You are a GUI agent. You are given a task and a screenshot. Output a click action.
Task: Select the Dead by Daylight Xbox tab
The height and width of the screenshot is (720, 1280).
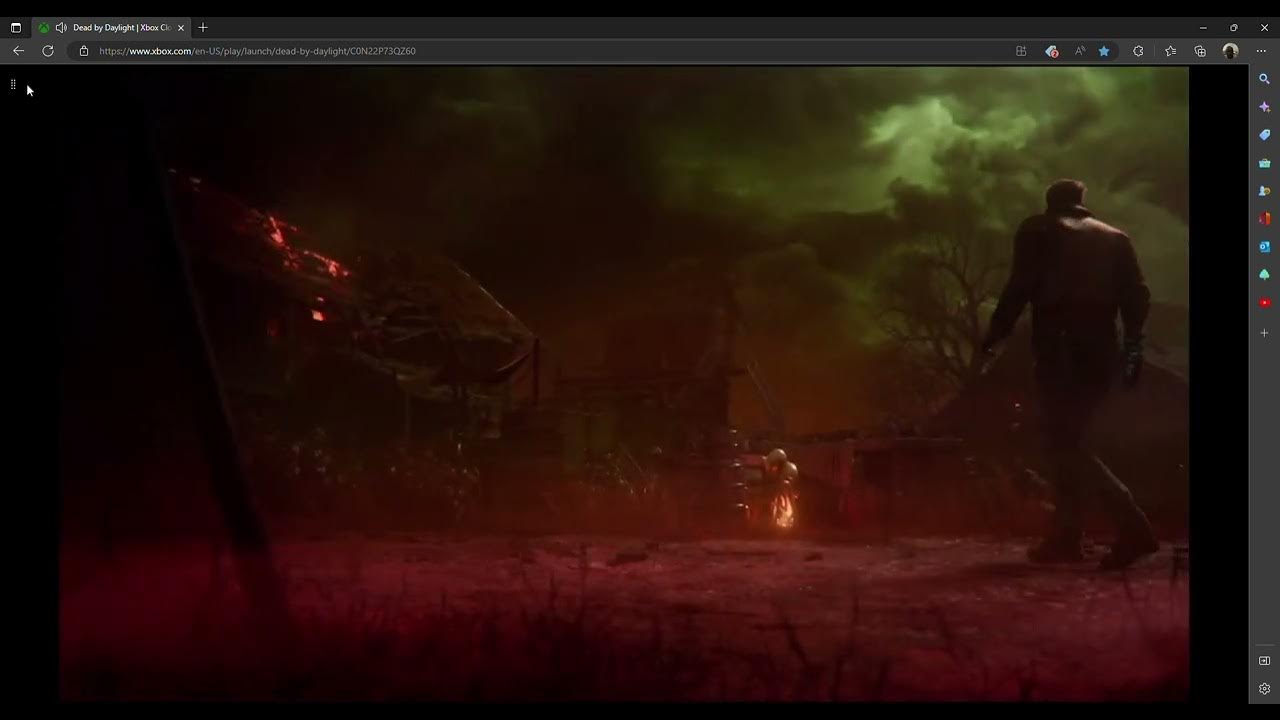(x=112, y=28)
